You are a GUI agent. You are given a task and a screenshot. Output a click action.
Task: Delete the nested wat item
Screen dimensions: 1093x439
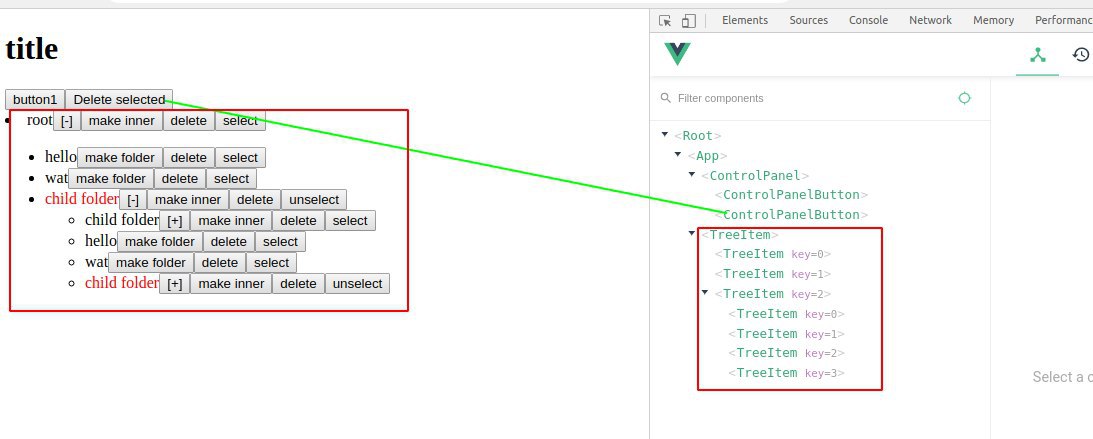(x=220, y=263)
